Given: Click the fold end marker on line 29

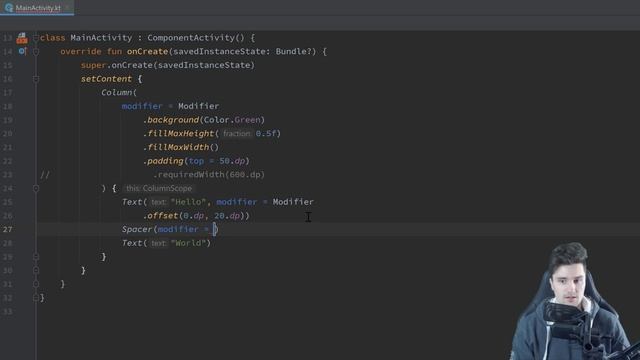Looking at the screenshot, I should 36,257.
